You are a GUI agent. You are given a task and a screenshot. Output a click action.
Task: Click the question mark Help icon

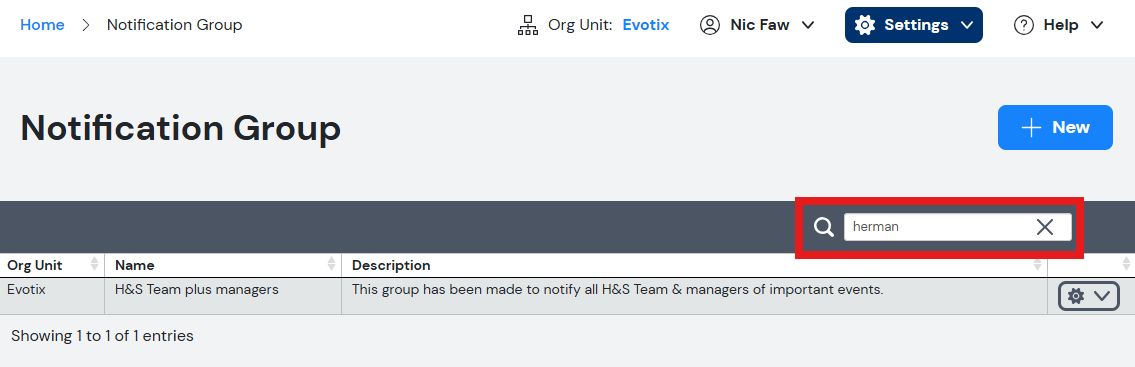coord(1024,25)
